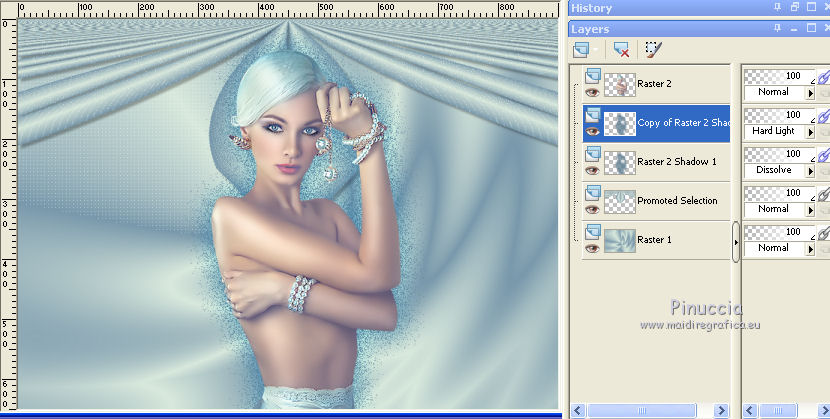Click the layer list horizontal scrollbar thumb
Image resolution: width=830 pixels, height=419 pixels.
click(x=642, y=411)
